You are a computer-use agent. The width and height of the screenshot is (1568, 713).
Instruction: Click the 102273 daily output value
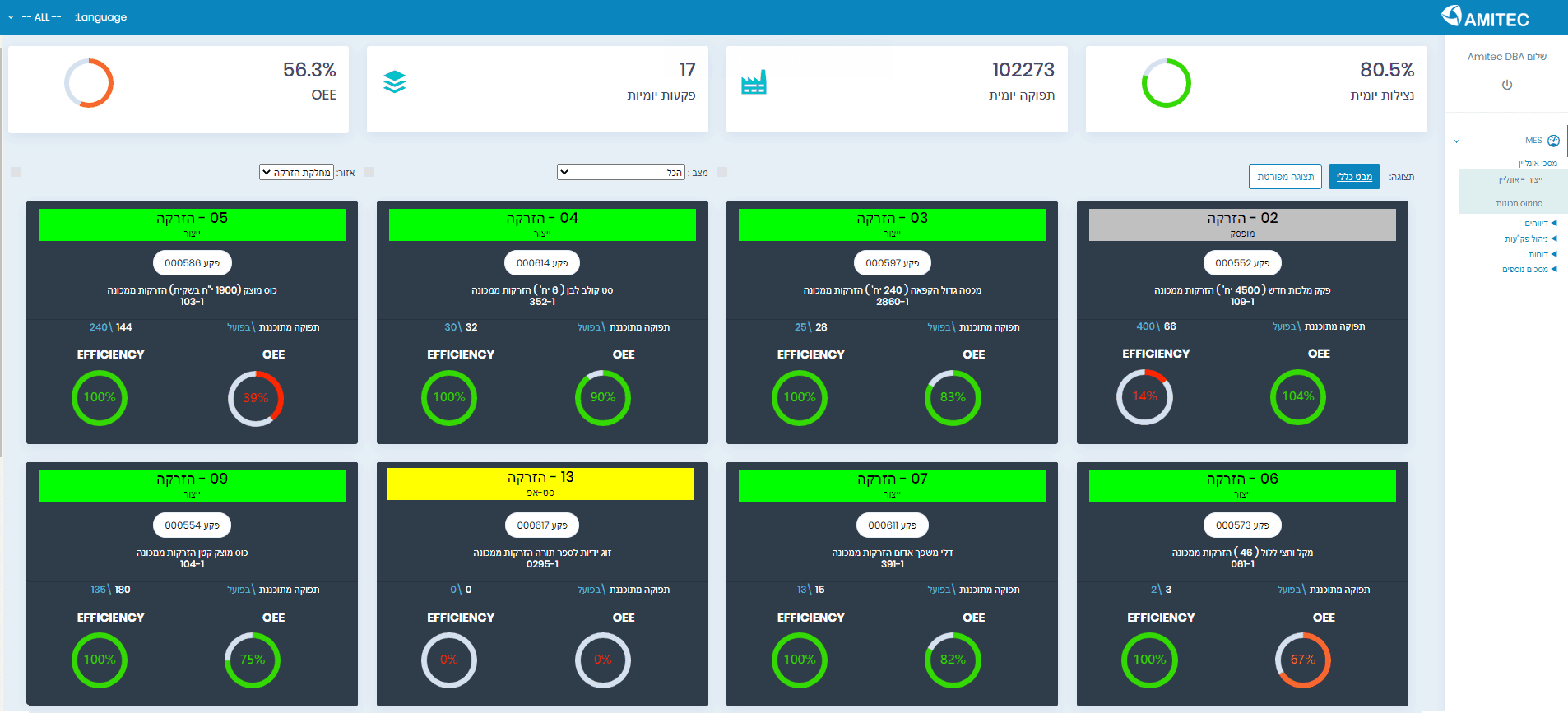click(1023, 70)
